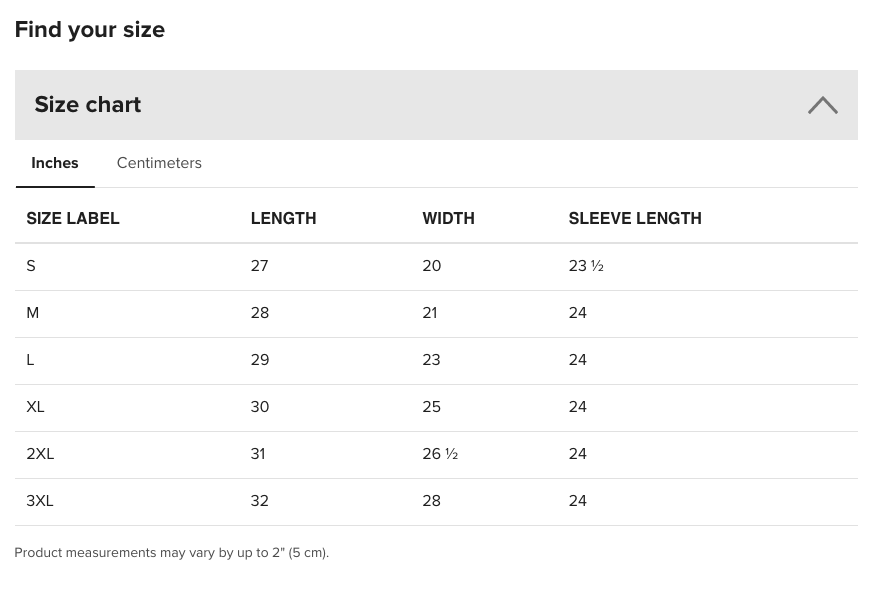Viewport: 877px width, 591px height.
Task: Select the Inches tab
Action: (55, 163)
